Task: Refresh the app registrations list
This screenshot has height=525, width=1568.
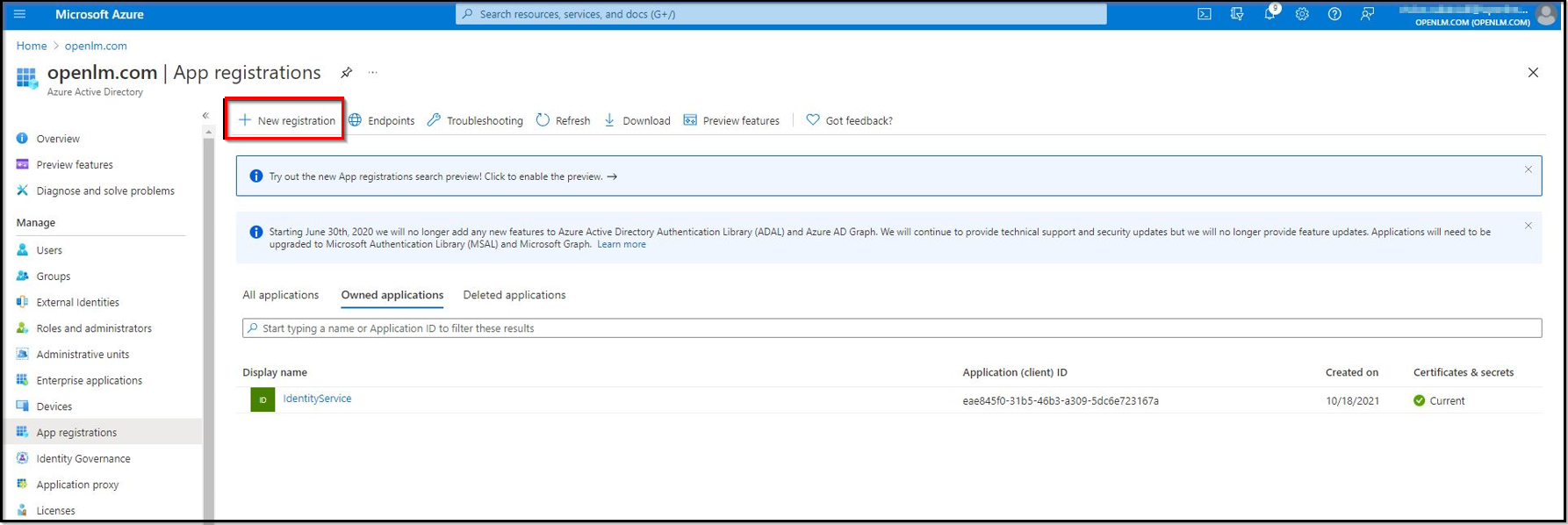Action: click(563, 120)
